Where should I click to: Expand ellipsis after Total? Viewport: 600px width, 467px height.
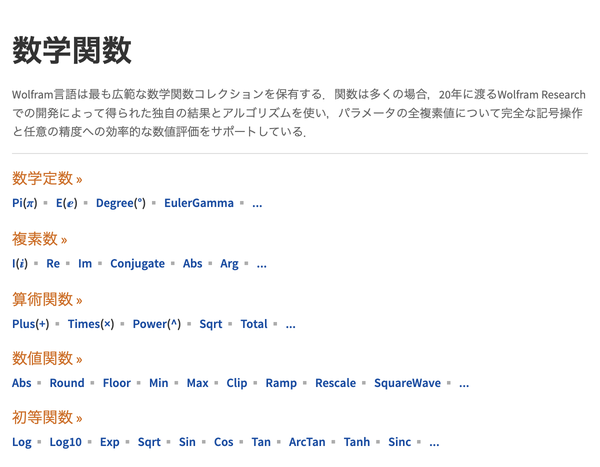pos(290,325)
